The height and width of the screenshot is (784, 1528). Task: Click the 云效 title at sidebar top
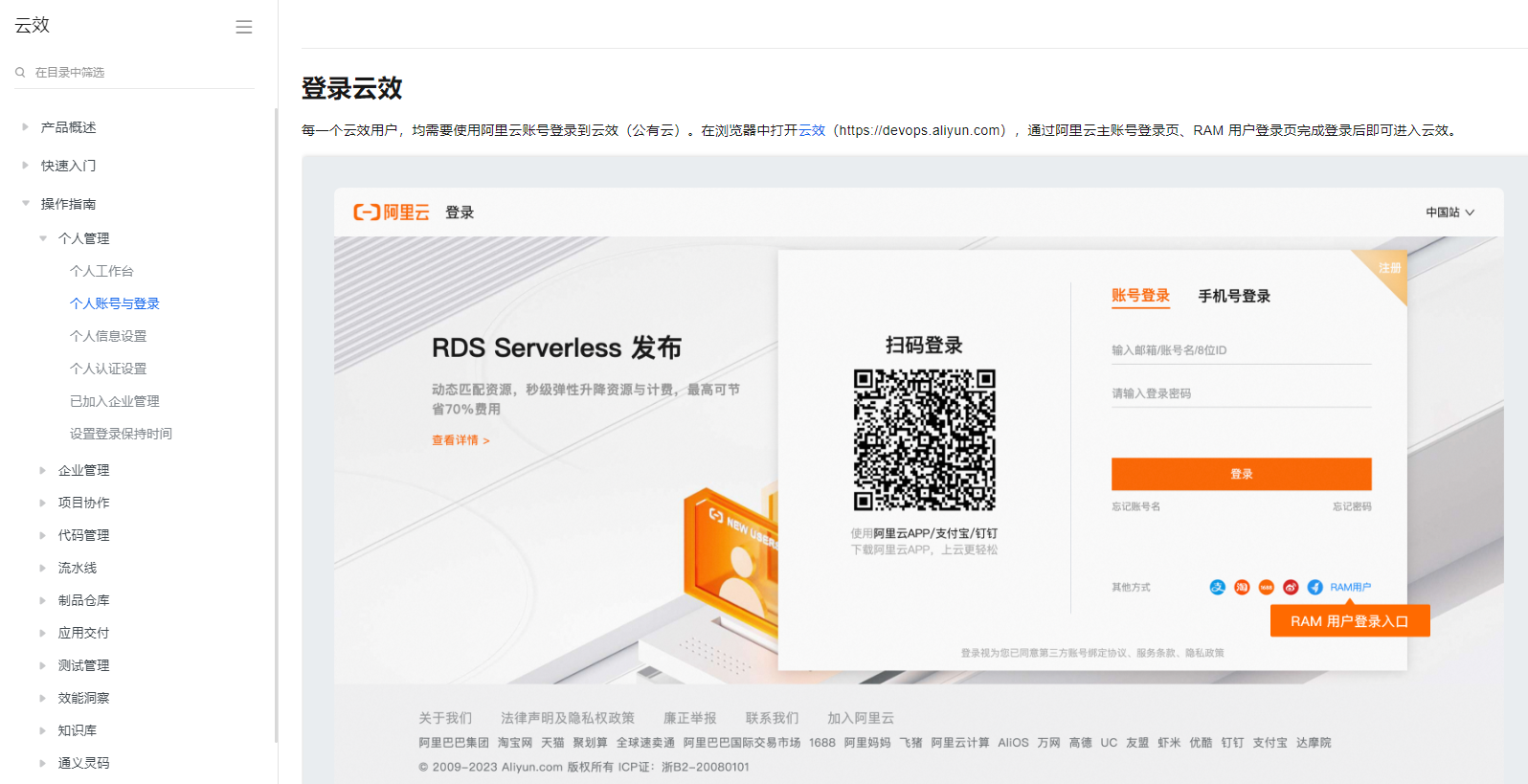coord(32,25)
